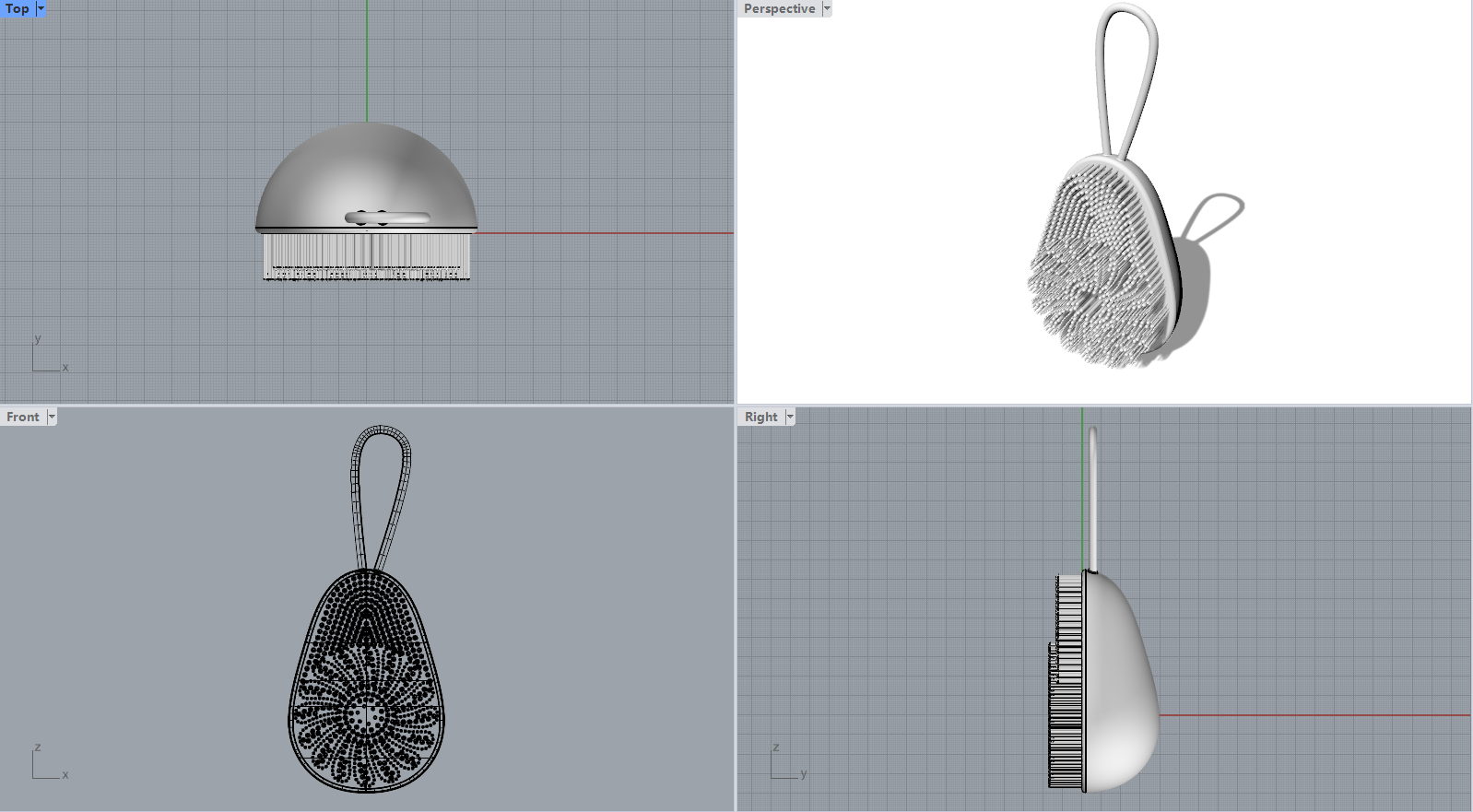Click the Perspective viewport title
This screenshot has height=812, width=1473.
(779, 8)
